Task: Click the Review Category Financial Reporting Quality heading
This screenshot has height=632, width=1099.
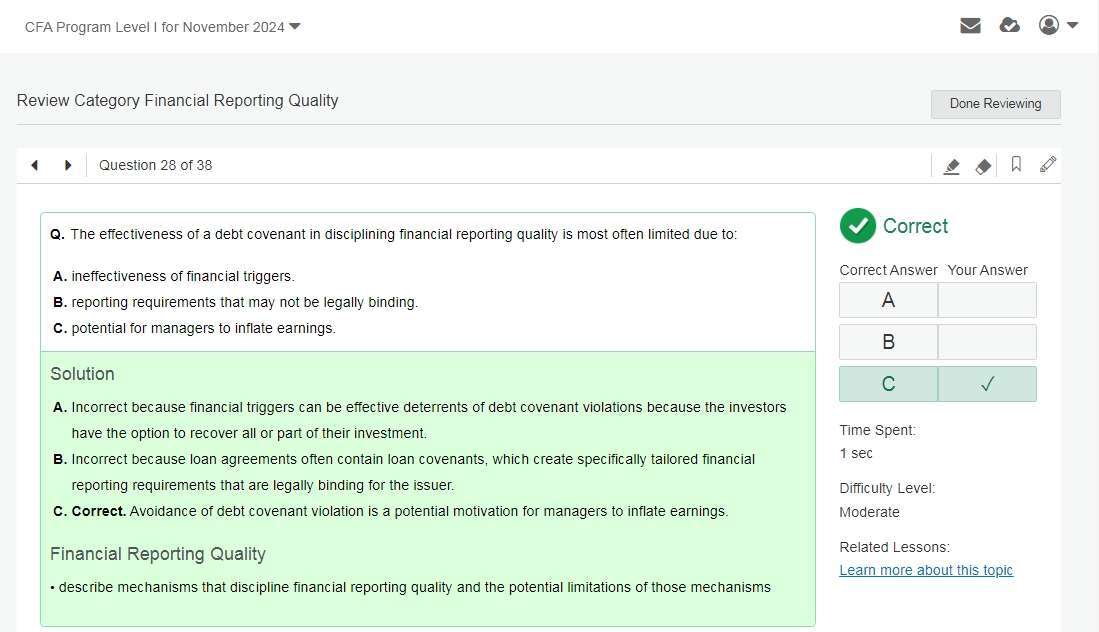Action: (x=178, y=100)
